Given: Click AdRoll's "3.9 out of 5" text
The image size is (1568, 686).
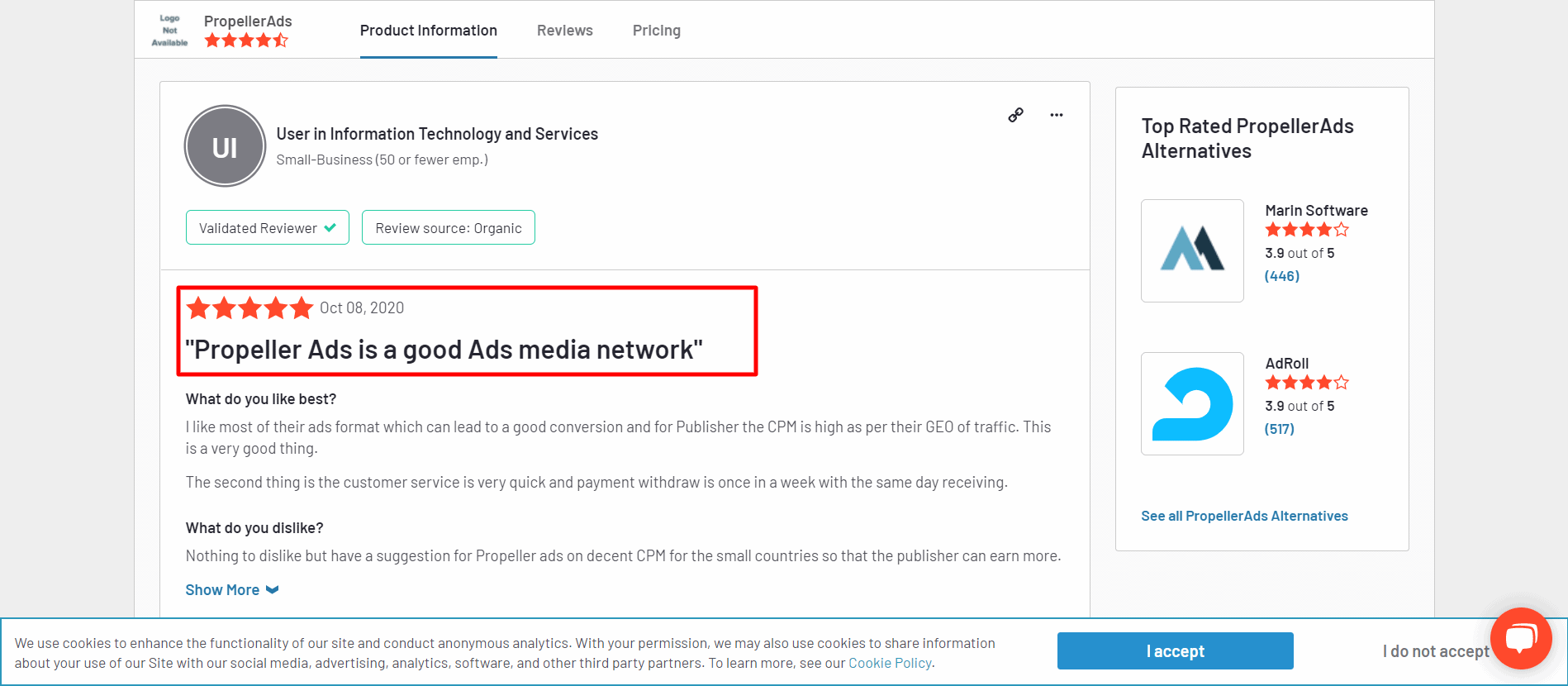Looking at the screenshot, I should tap(1300, 406).
